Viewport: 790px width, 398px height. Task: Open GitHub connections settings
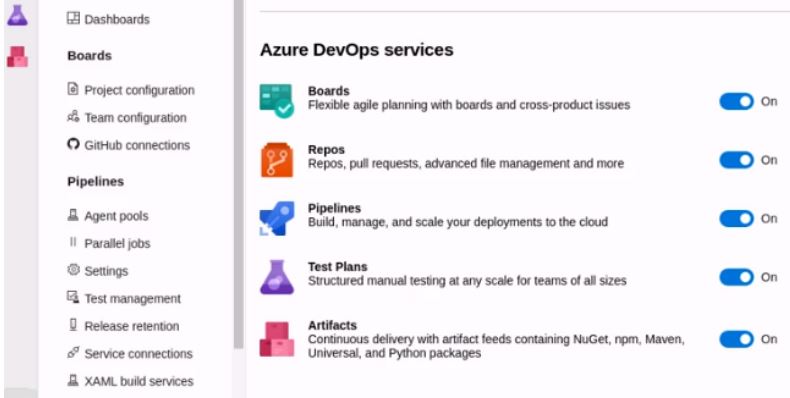(x=137, y=145)
